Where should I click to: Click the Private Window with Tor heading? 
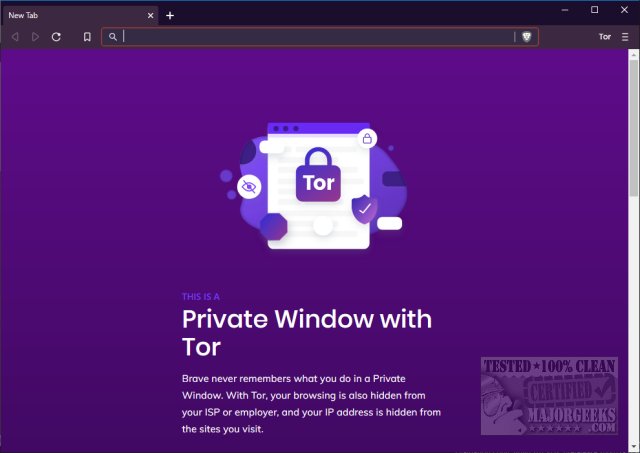(307, 333)
